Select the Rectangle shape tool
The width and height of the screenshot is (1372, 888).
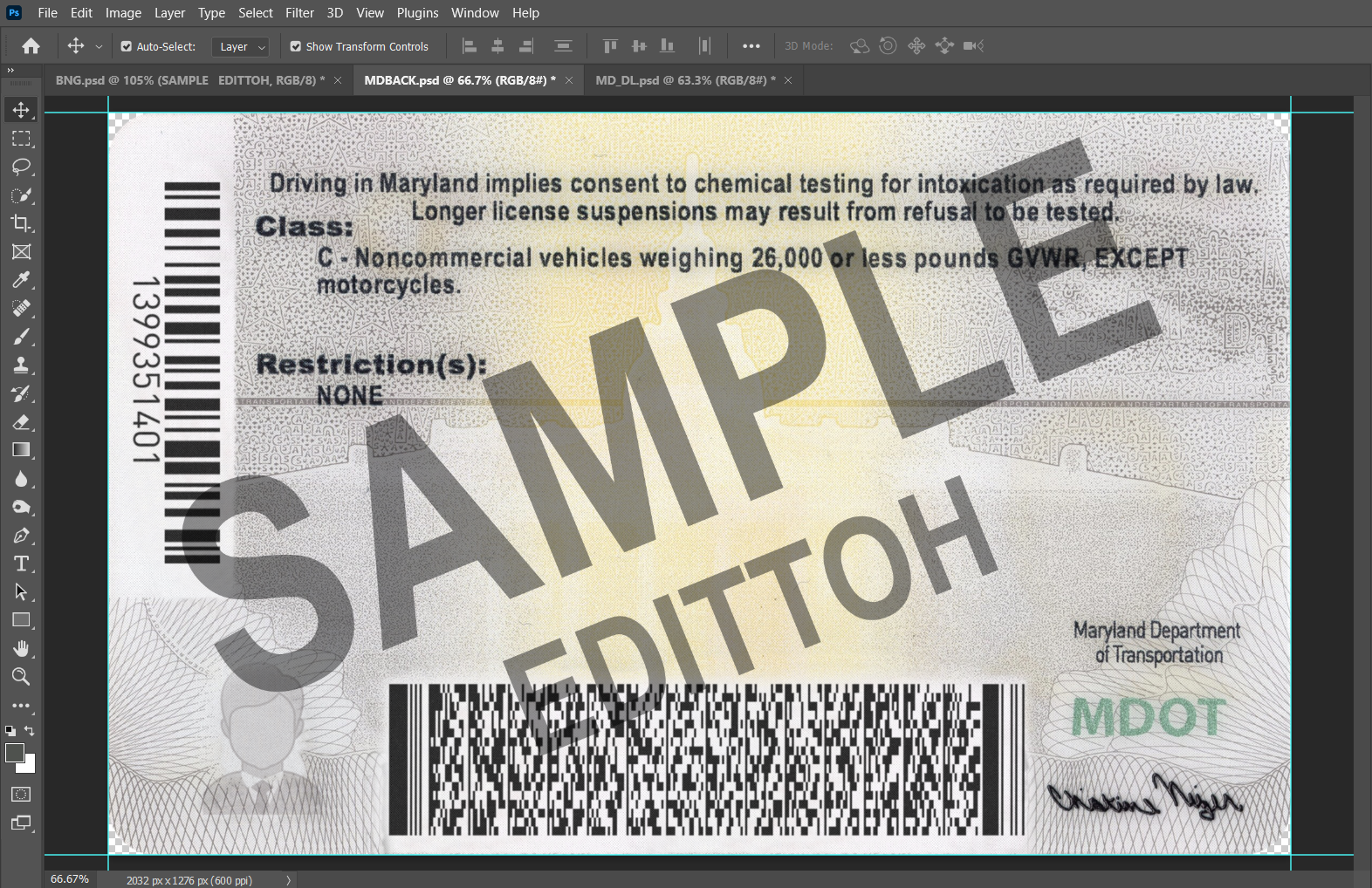coord(21,620)
